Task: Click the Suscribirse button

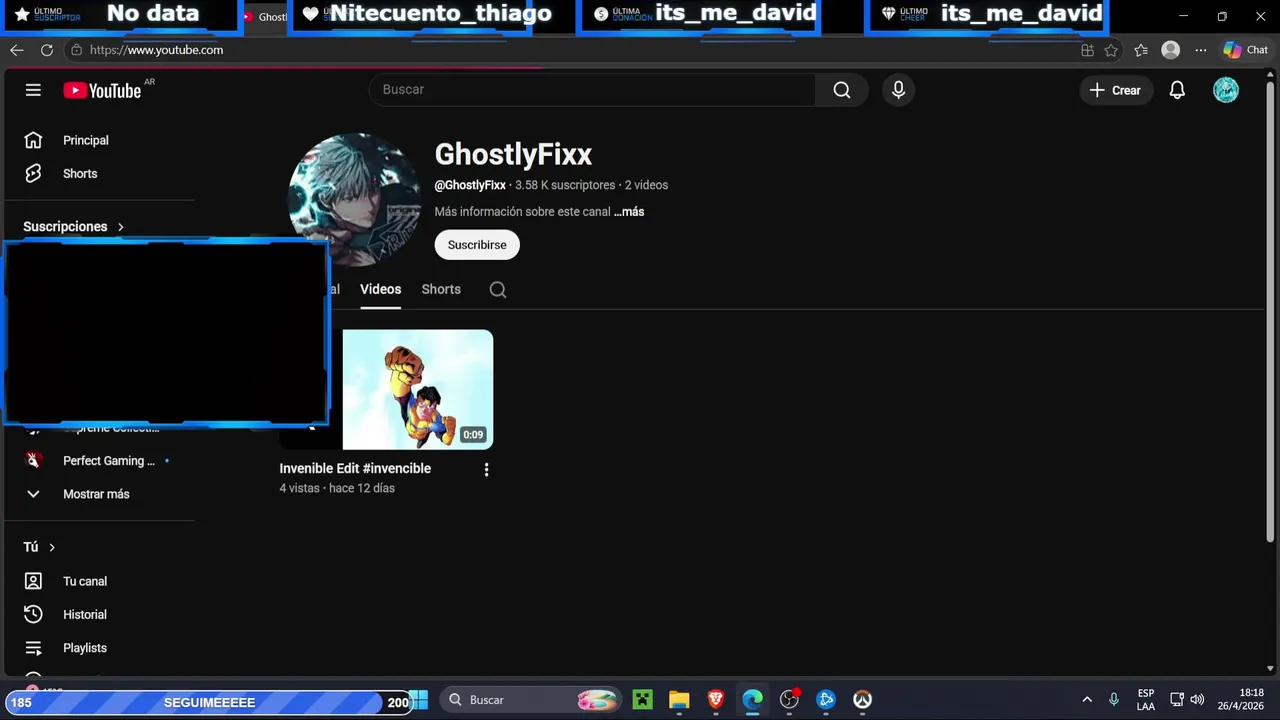Action: click(x=477, y=245)
